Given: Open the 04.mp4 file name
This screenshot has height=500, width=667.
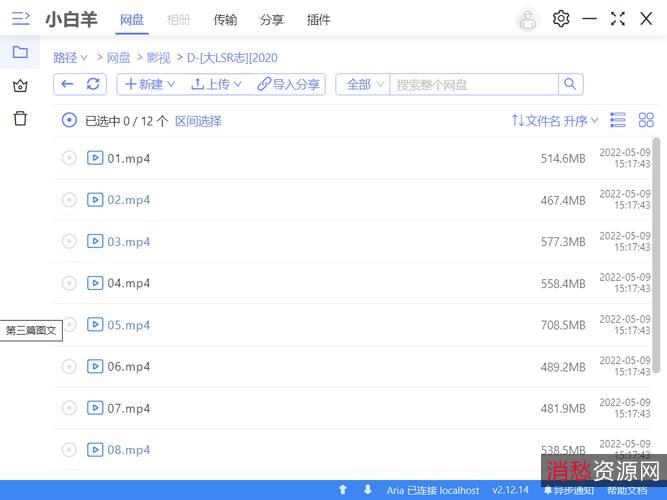Looking at the screenshot, I should point(128,283).
